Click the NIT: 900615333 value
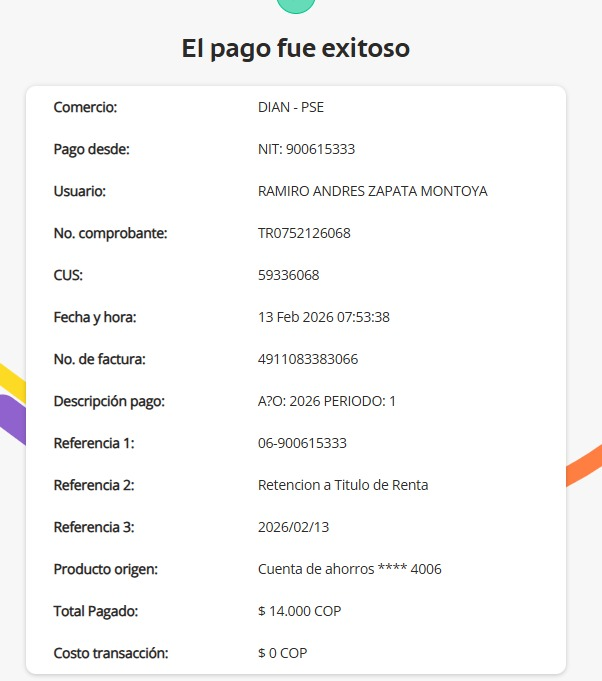The height and width of the screenshot is (681, 602). click(307, 149)
